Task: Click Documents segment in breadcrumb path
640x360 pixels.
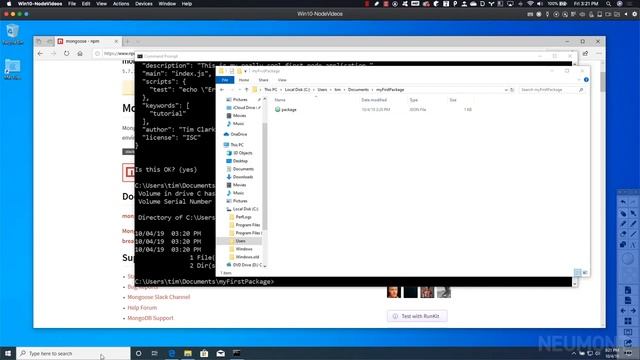Action: [x=358, y=90]
